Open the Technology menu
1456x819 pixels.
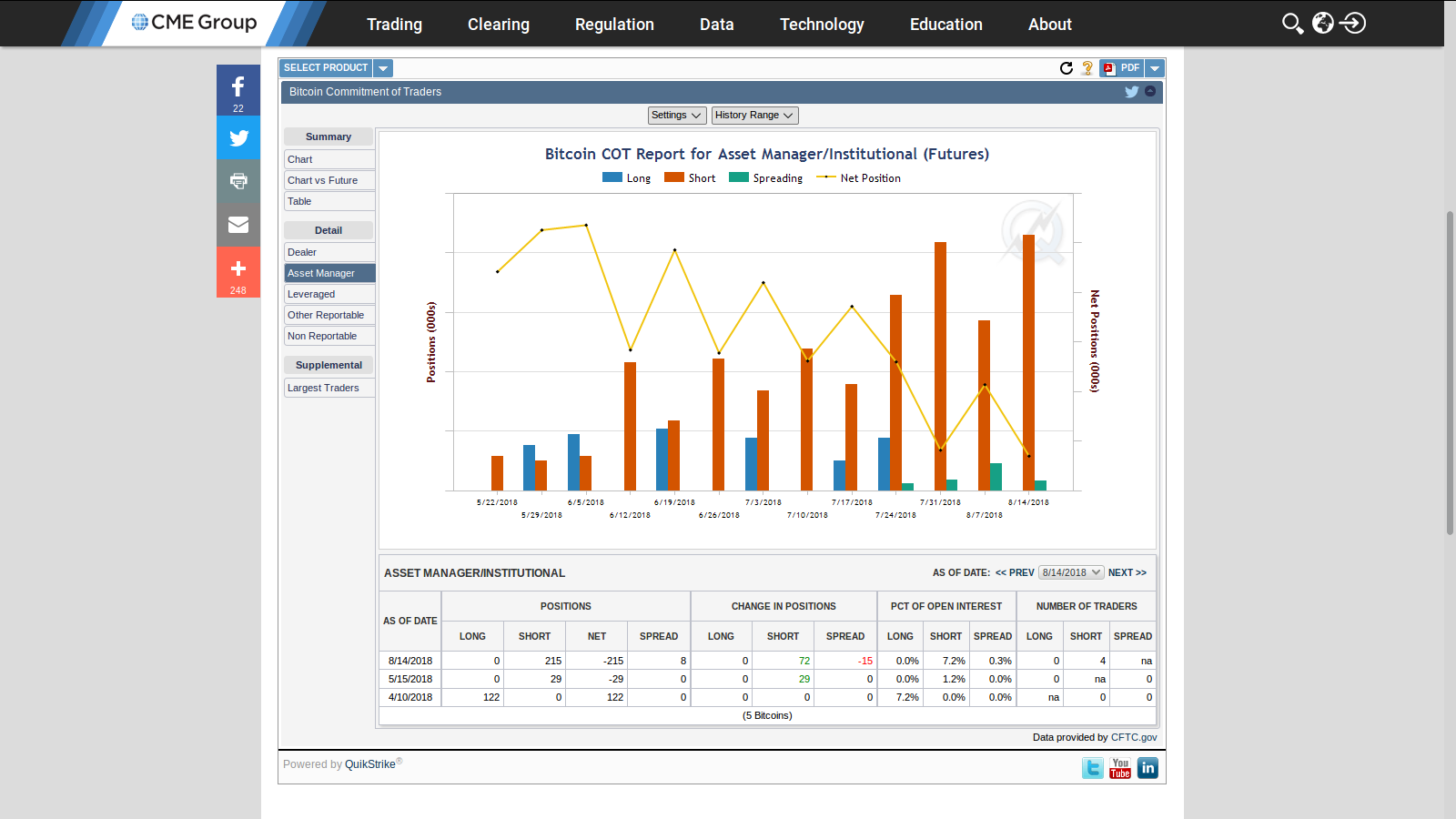pyautogui.click(x=822, y=25)
